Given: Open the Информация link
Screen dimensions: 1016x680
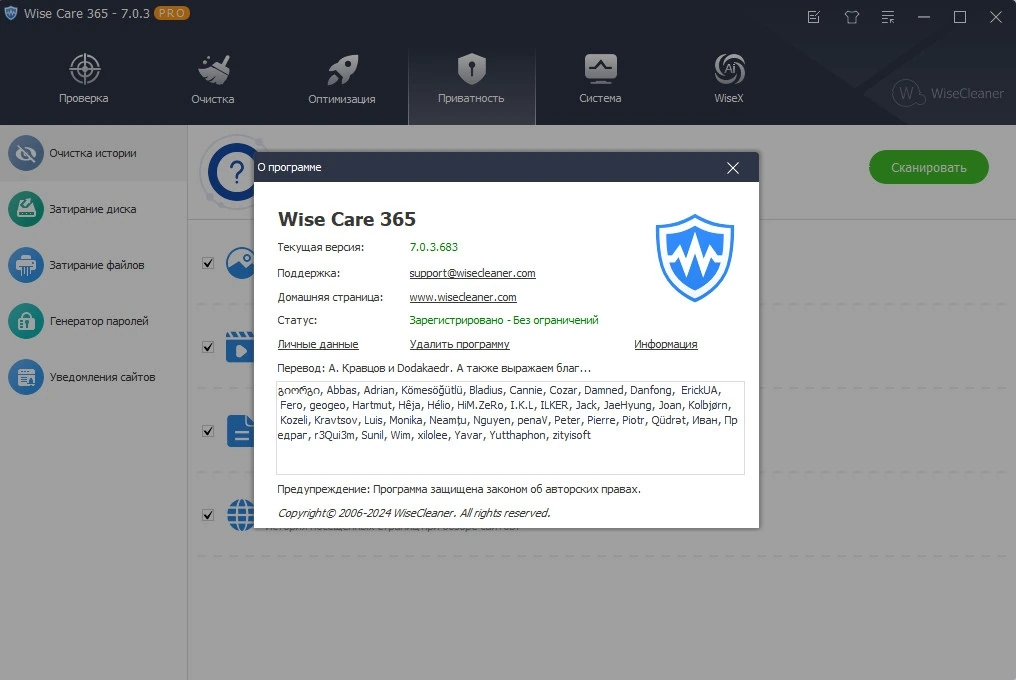Looking at the screenshot, I should pos(665,344).
